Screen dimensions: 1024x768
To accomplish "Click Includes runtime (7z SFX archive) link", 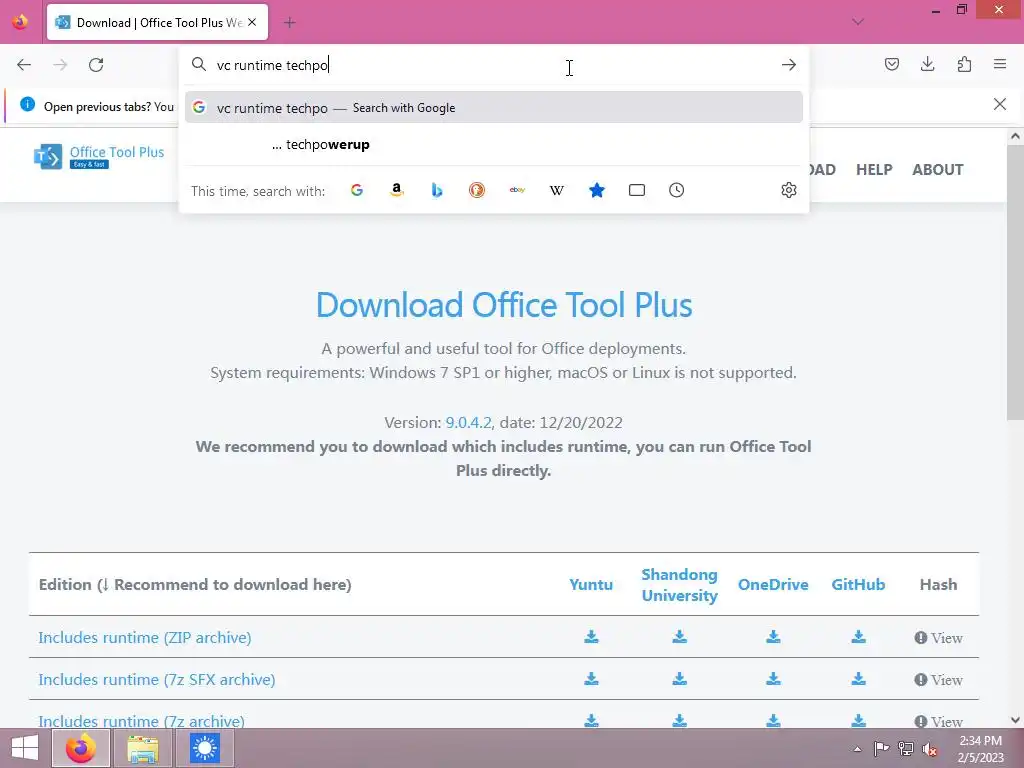I will coord(157,680).
